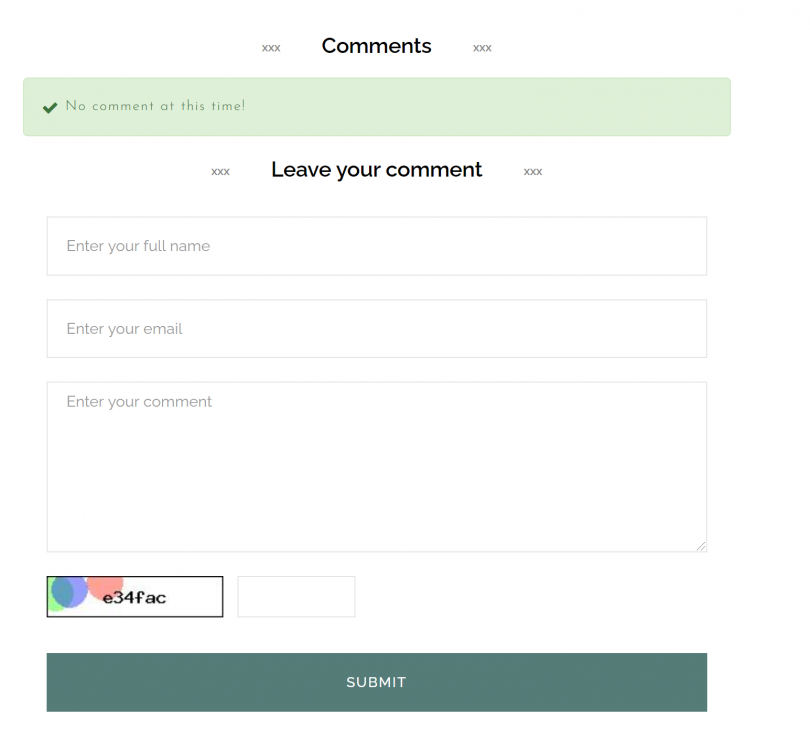Viewport: 810px width, 750px height.
Task: Click the Enter your full name placeholder text
Action: point(137,246)
